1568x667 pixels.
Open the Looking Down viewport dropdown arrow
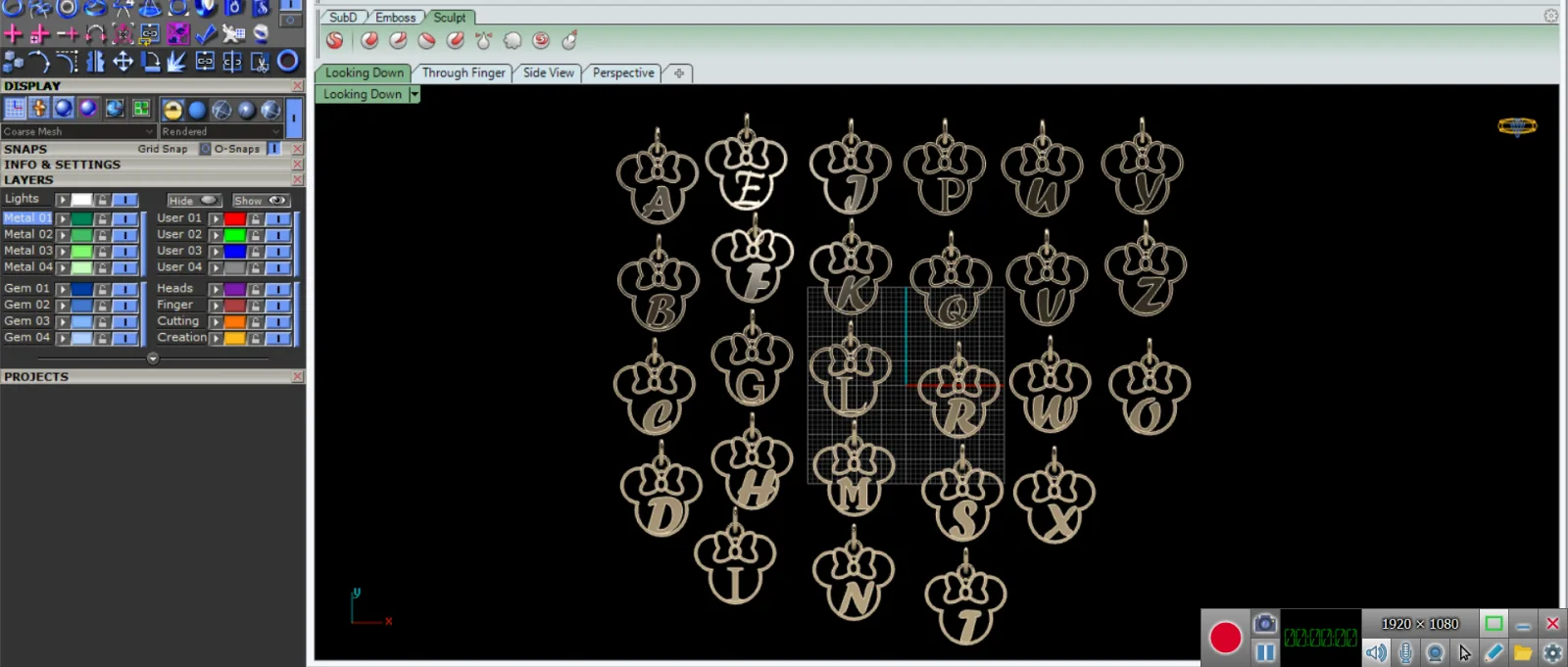click(x=415, y=94)
